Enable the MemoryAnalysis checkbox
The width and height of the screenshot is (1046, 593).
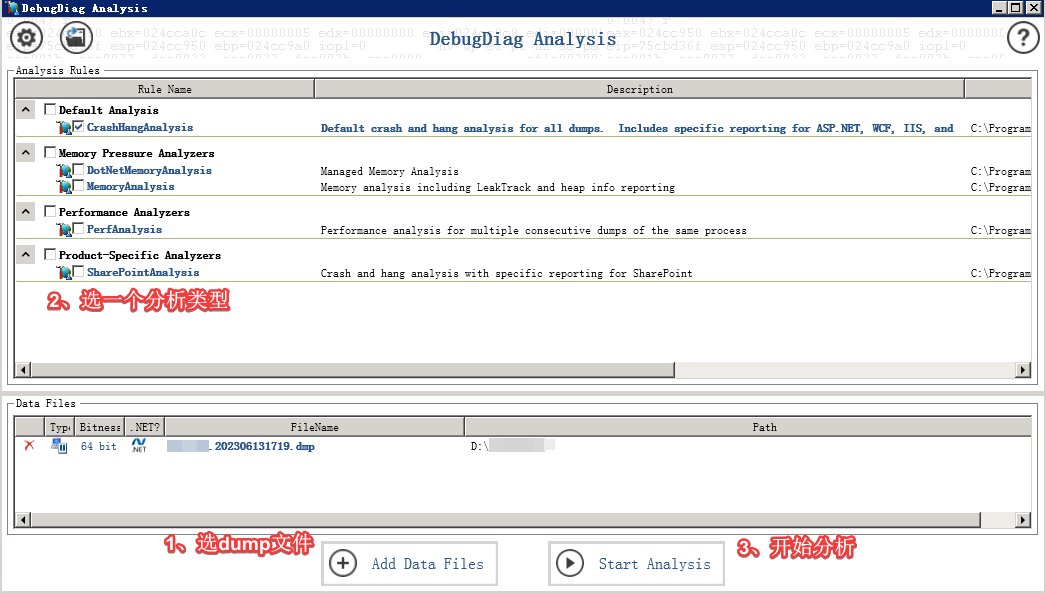tap(78, 185)
